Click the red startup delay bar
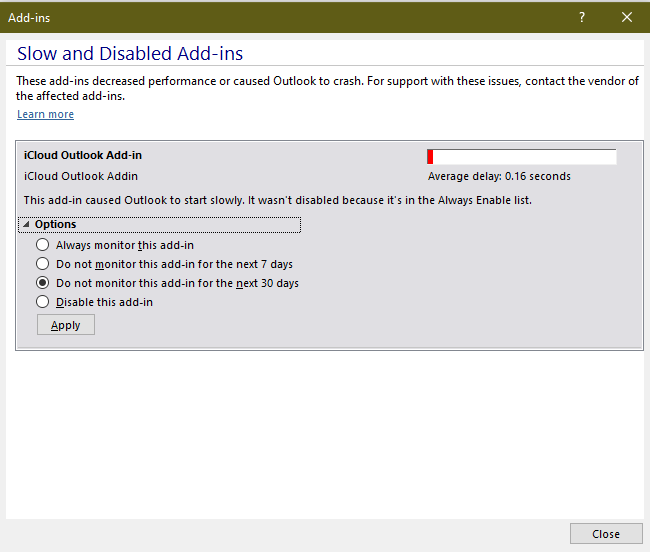Image resolution: width=650 pixels, height=552 pixels. 430,156
